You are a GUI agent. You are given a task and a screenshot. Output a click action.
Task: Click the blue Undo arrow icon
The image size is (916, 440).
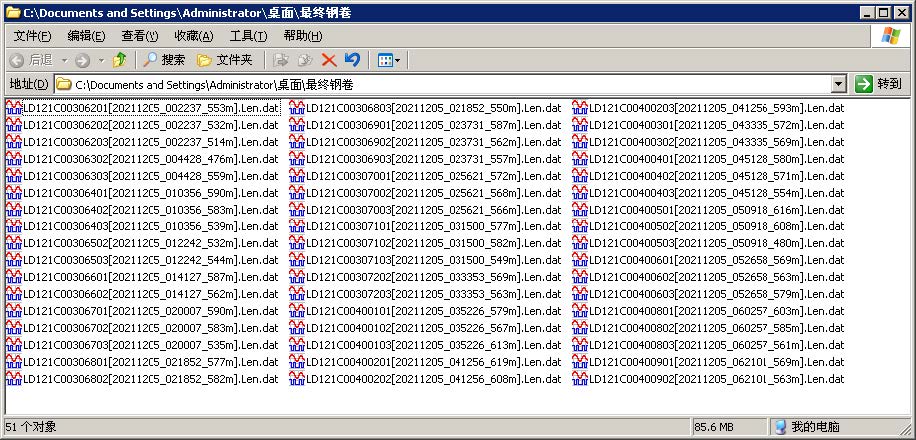[x=352, y=60]
